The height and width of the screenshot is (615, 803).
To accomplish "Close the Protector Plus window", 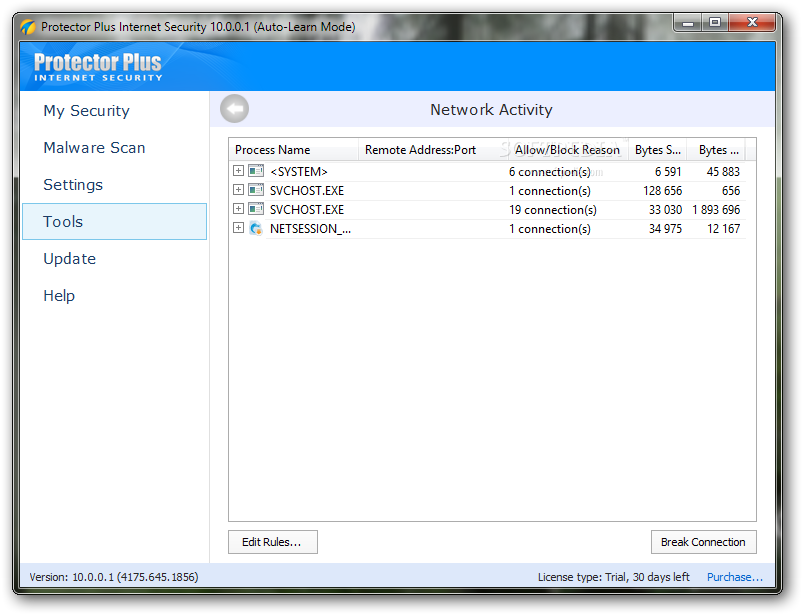I will (752, 23).
